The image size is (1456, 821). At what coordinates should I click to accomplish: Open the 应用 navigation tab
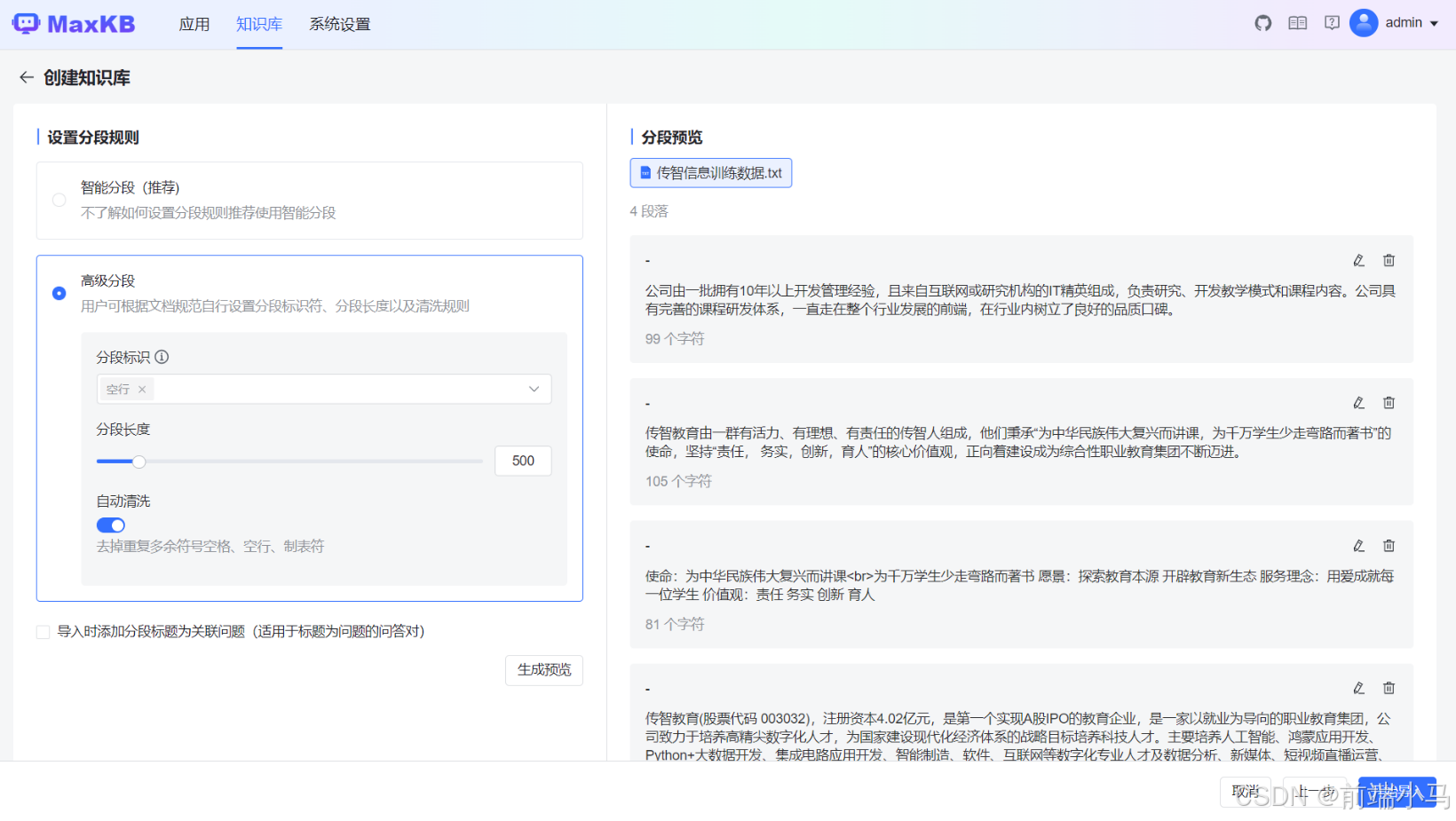pyautogui.click(x=194, y=24)
